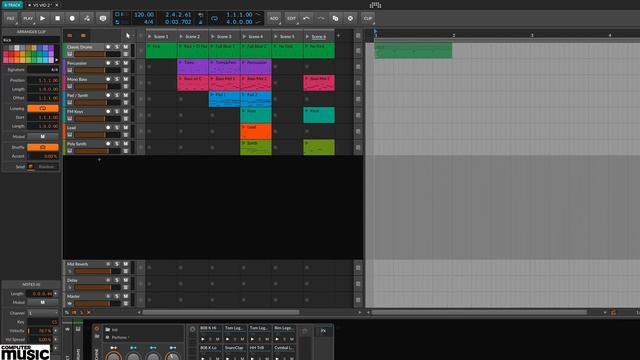Solo the Lead track
This screenshot has width=640, height=360.
[117, 127]
